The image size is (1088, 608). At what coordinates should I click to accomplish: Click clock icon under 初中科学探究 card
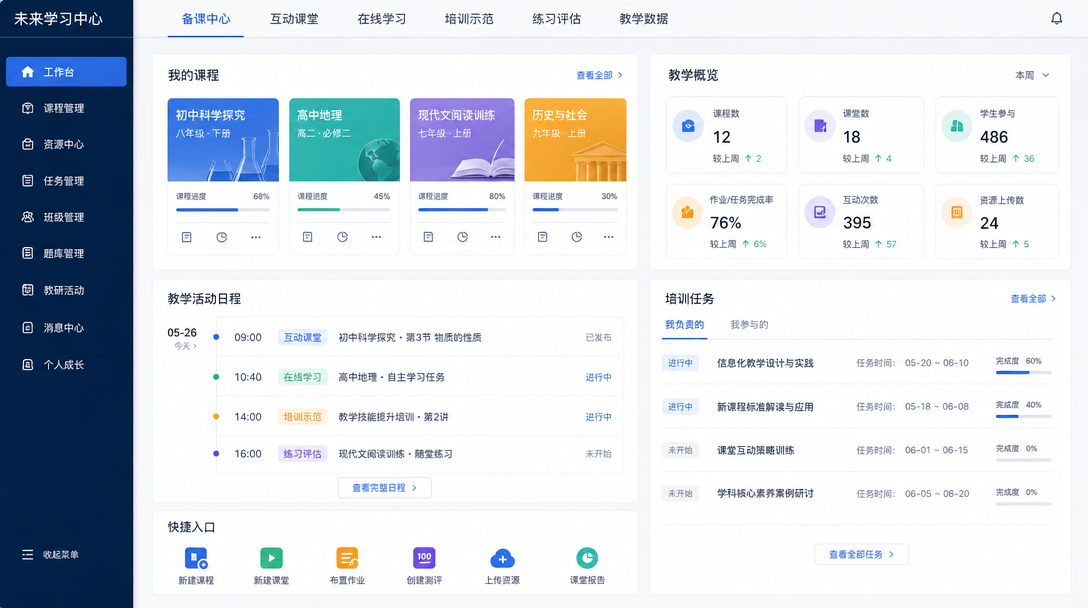(x=221, y=237)
